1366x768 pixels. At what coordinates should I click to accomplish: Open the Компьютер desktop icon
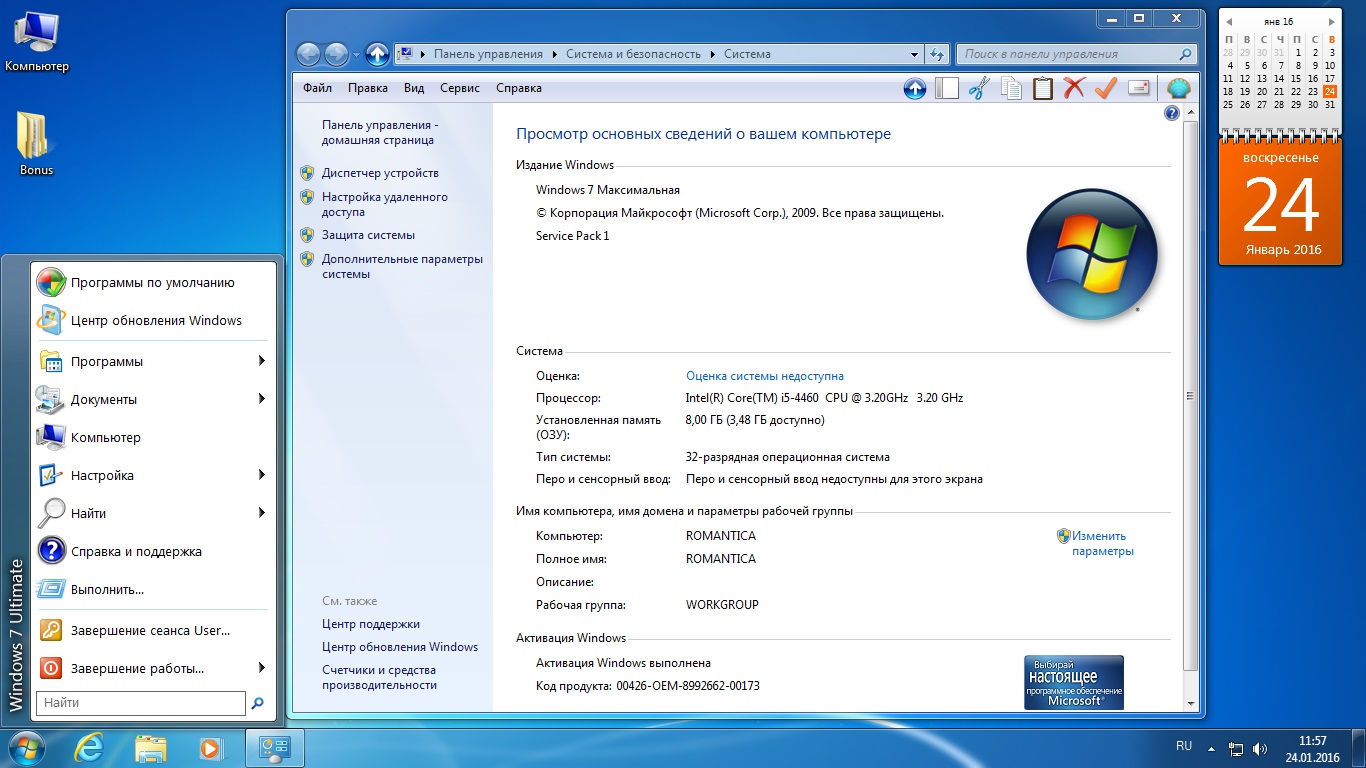(37, 42)
